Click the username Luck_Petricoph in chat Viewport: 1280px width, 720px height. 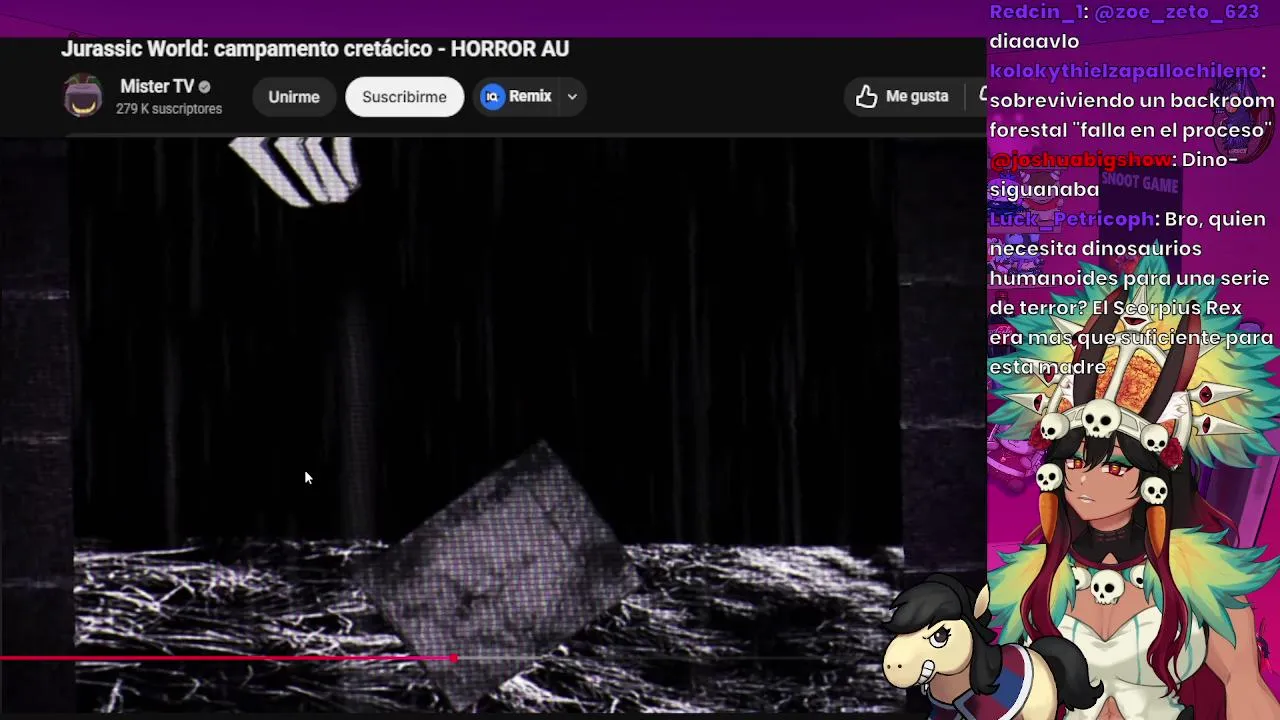[x=1073, y=219]
